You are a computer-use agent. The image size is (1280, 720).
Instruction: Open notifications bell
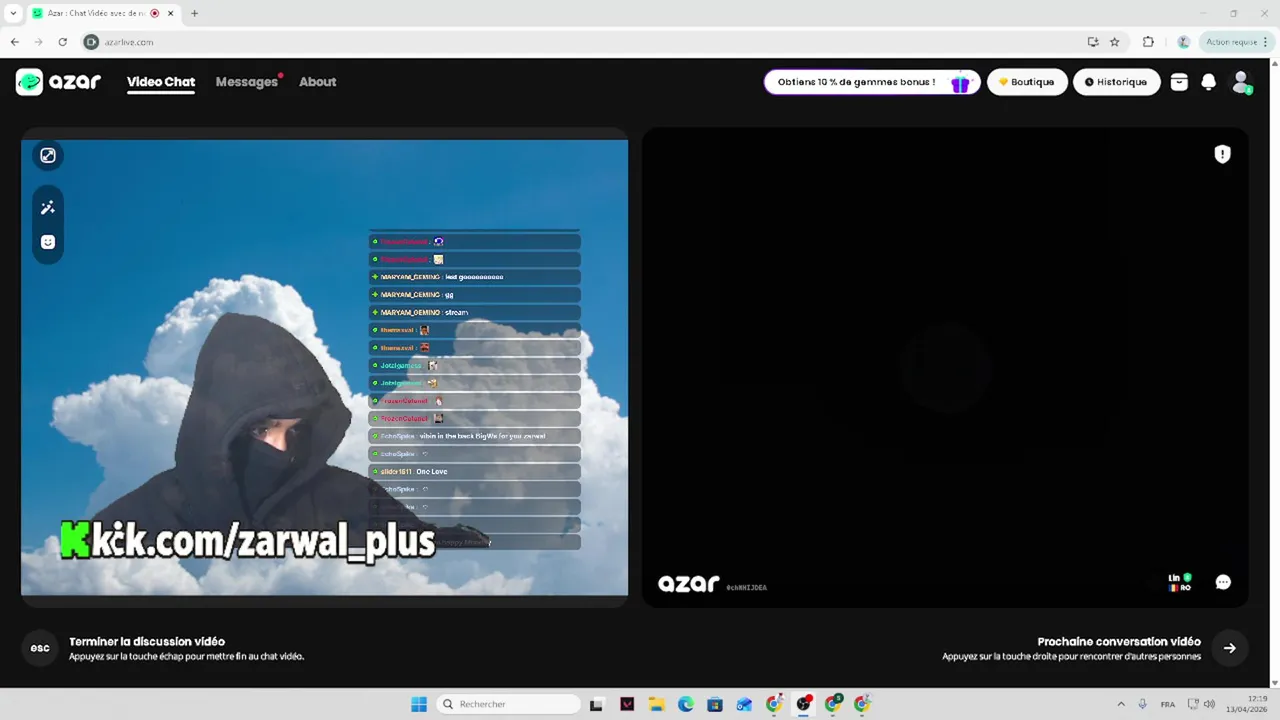(1209, 82)
